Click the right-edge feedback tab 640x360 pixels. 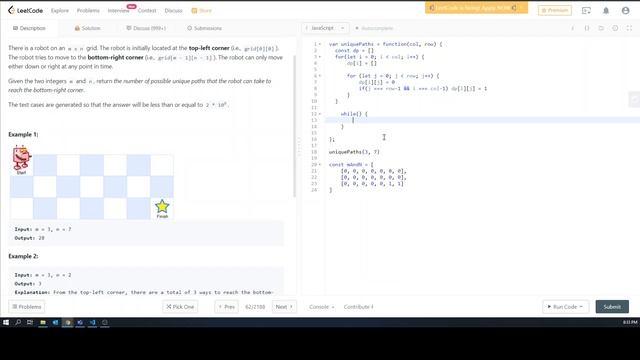634,99
